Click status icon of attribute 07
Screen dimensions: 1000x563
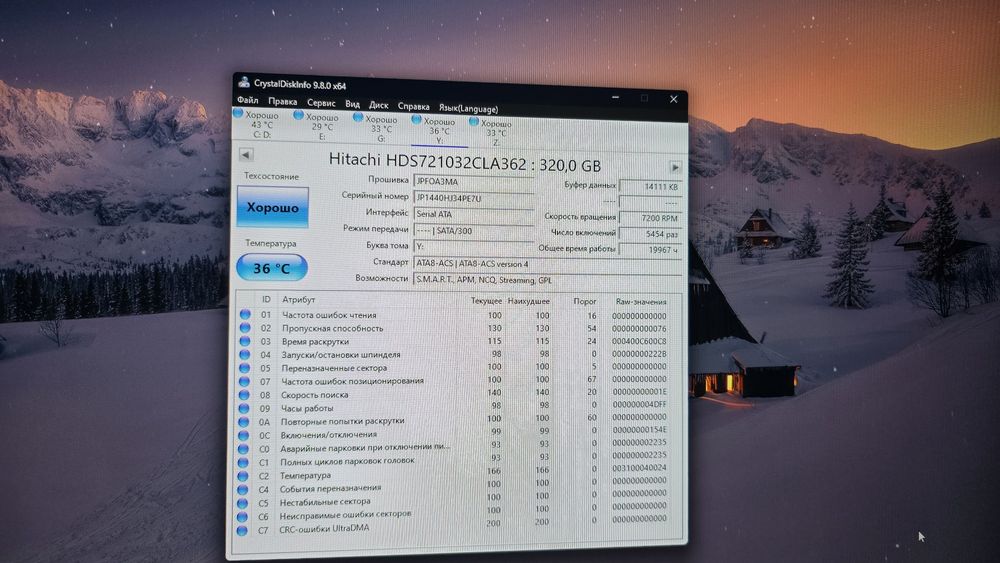coord(244,381)
